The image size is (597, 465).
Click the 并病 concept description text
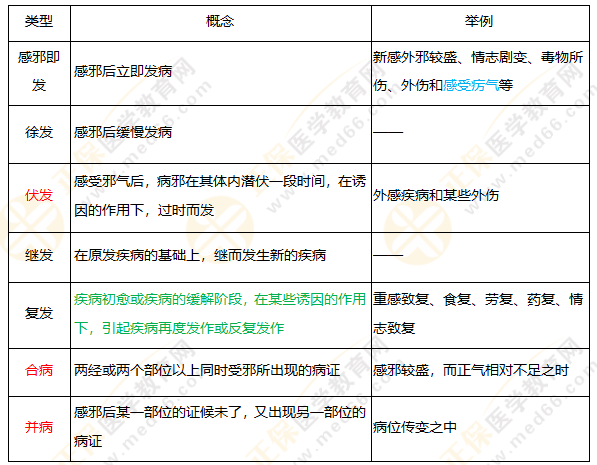[x=220, y=427]
